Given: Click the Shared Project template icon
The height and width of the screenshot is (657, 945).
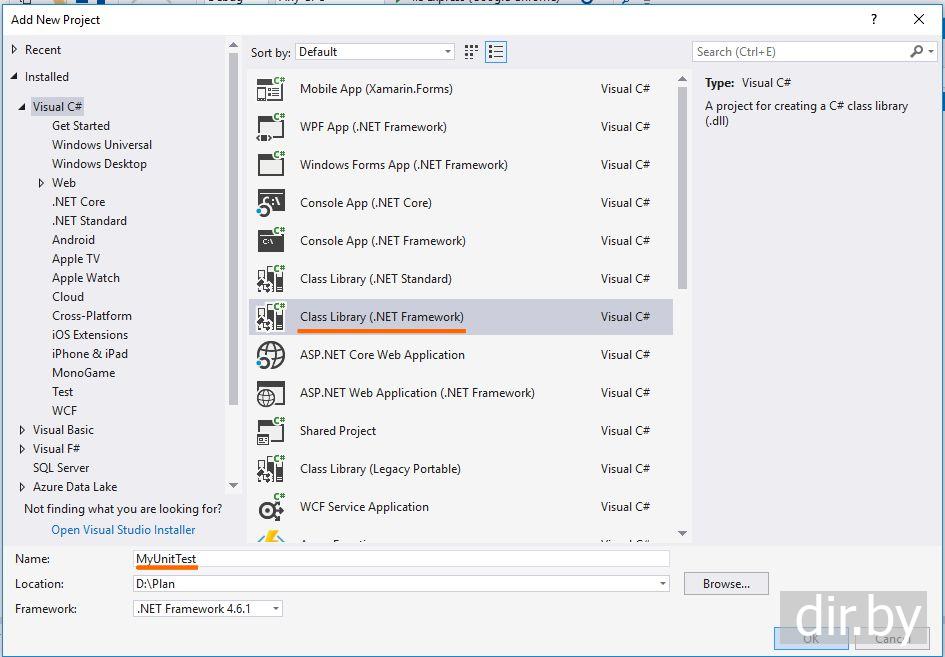Looking at the screenshot, I should pos(271,431).
